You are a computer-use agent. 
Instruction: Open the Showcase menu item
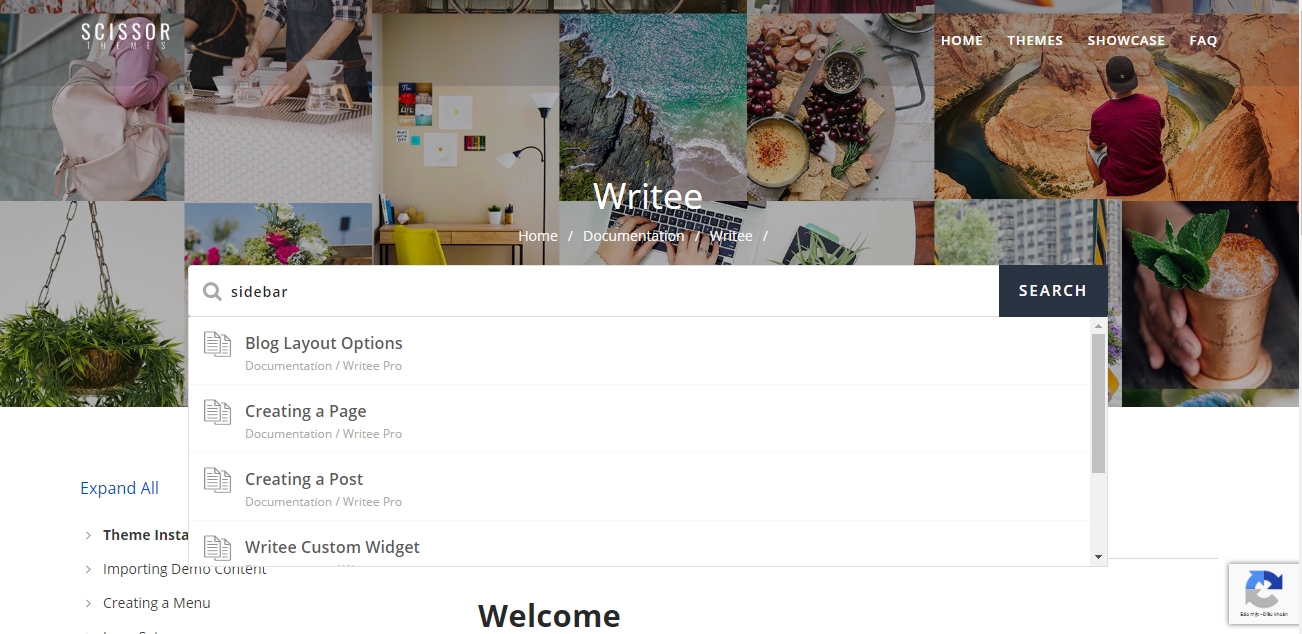(1126, 41)
